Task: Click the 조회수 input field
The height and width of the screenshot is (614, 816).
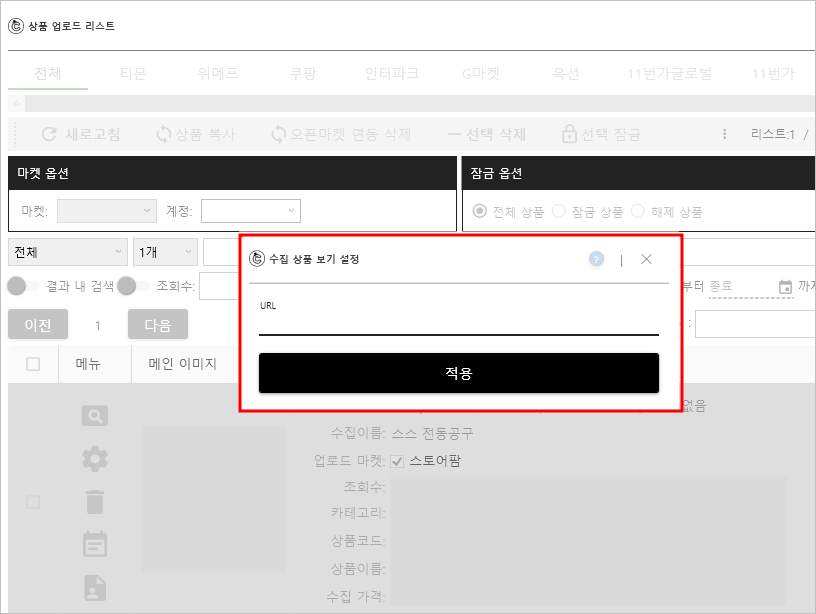Action: coord(219,286)
